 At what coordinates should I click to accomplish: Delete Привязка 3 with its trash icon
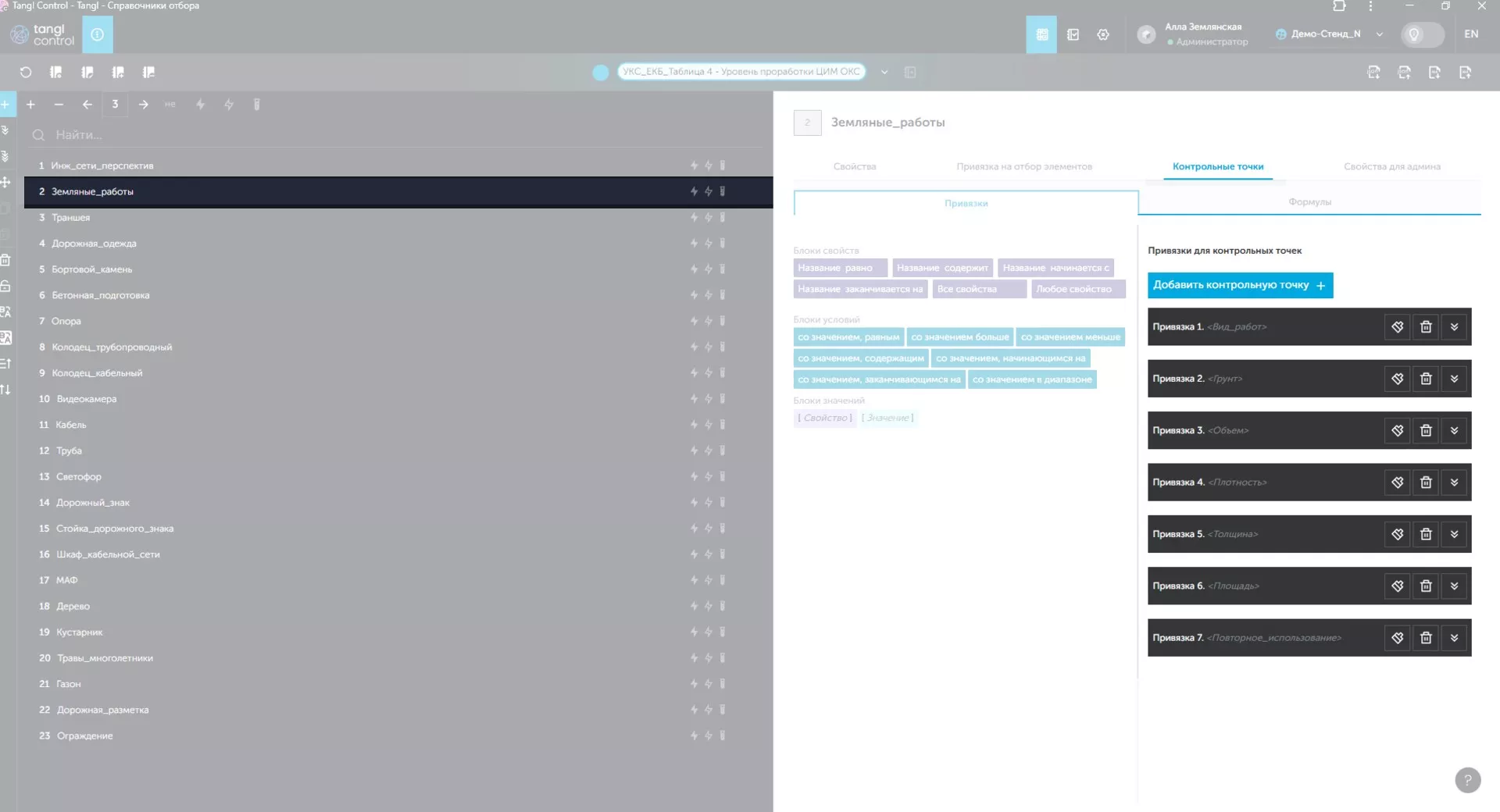[1426, 430]
